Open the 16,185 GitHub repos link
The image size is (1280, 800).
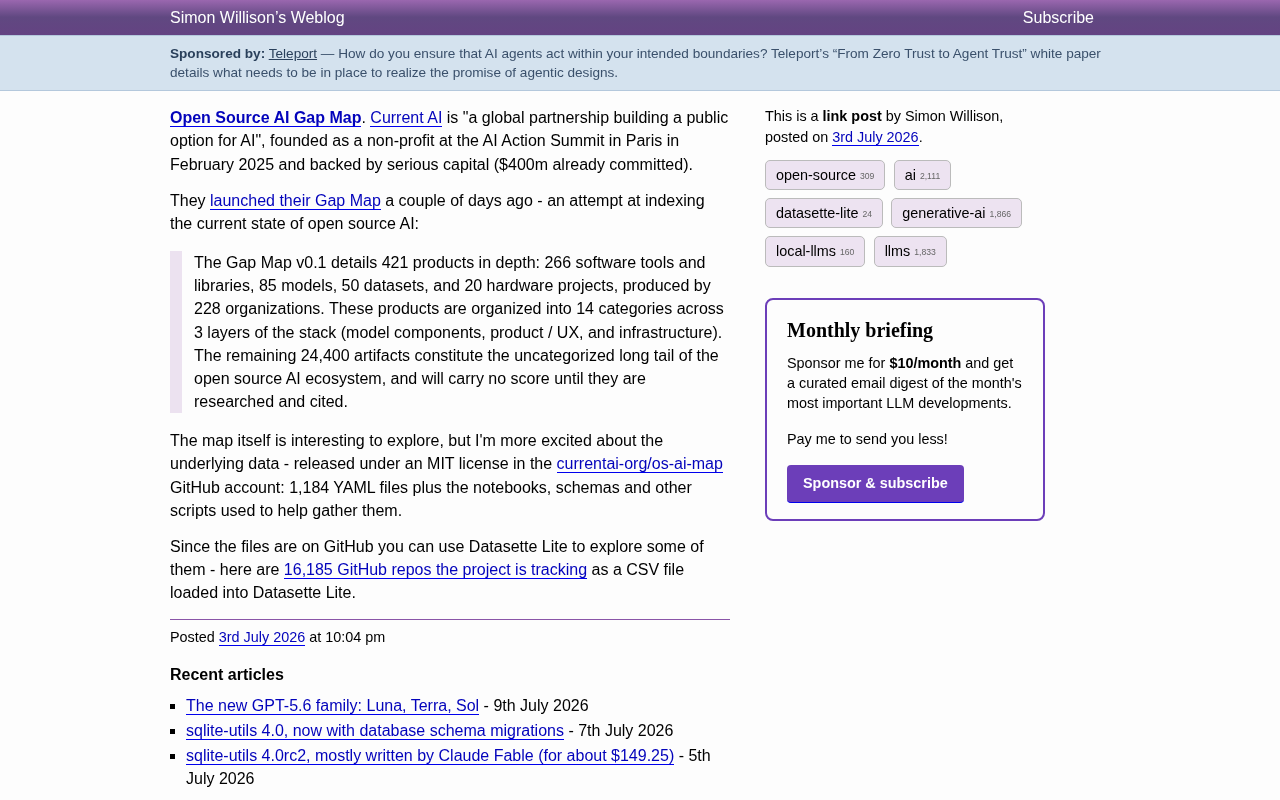435,570
